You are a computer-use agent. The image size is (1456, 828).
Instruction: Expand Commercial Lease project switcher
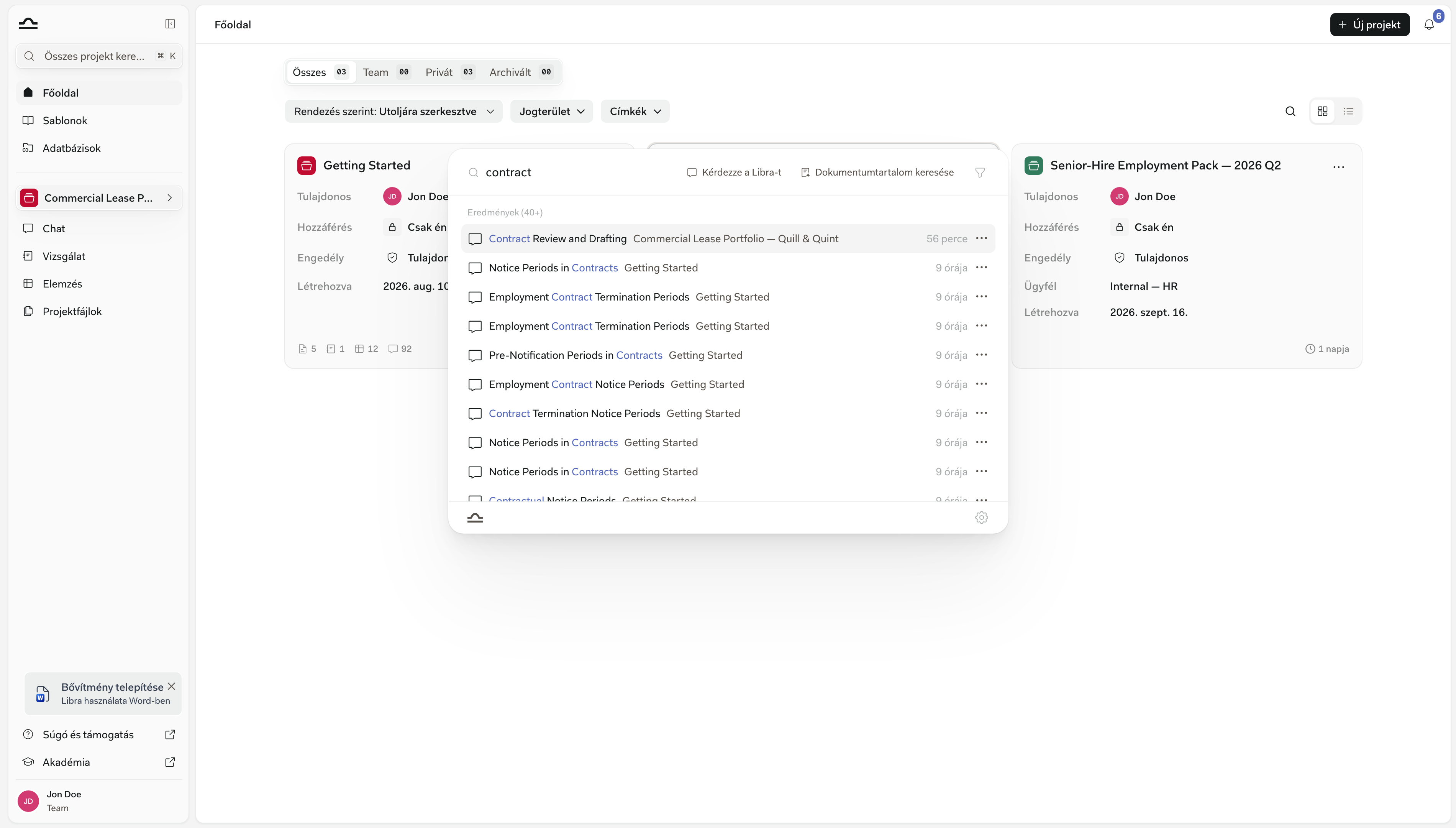[99, 198]
